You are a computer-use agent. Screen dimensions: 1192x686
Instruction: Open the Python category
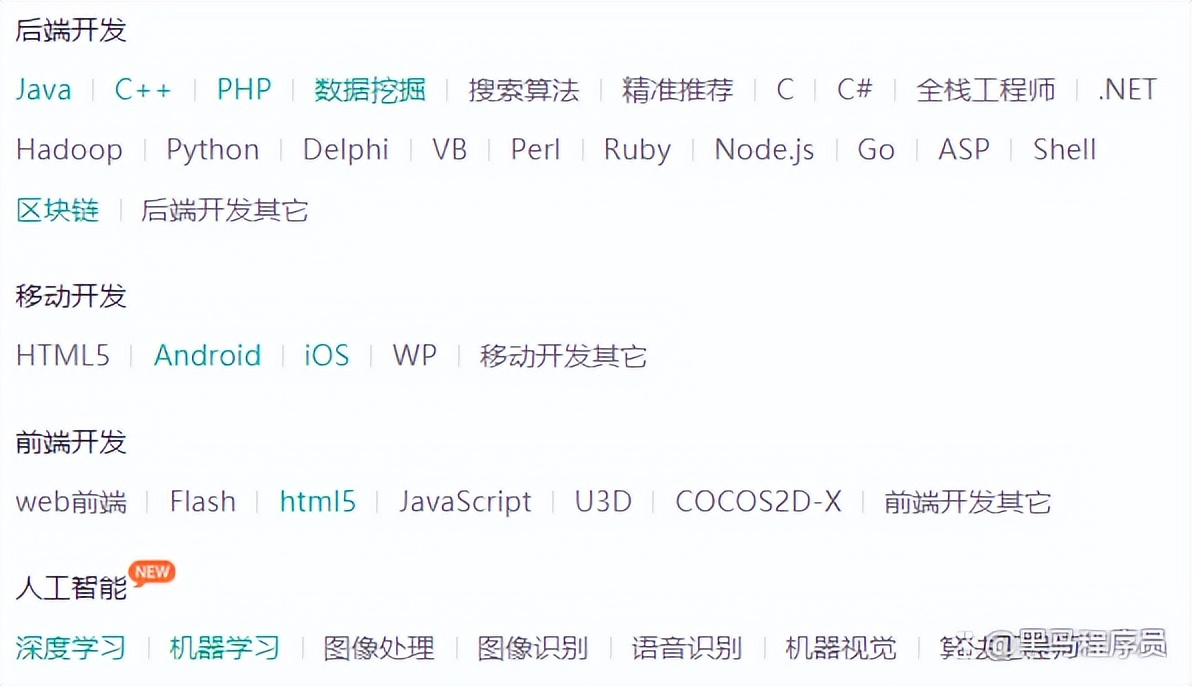click(213, 149)
